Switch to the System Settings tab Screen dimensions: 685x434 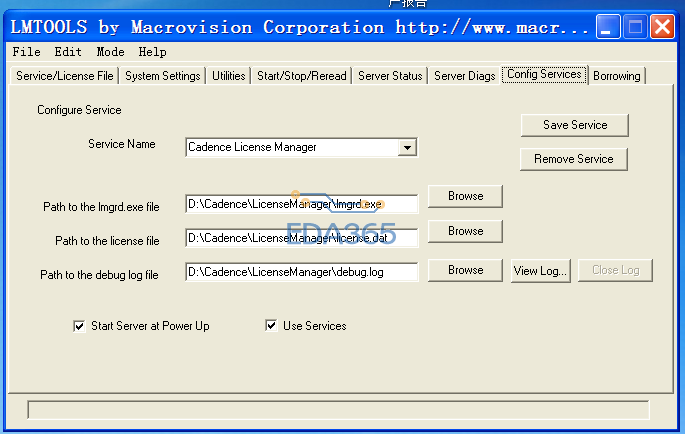163,76
